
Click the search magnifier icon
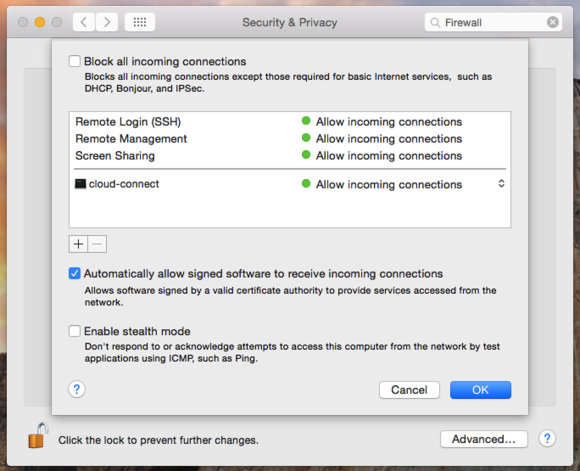tap(435, 23)
